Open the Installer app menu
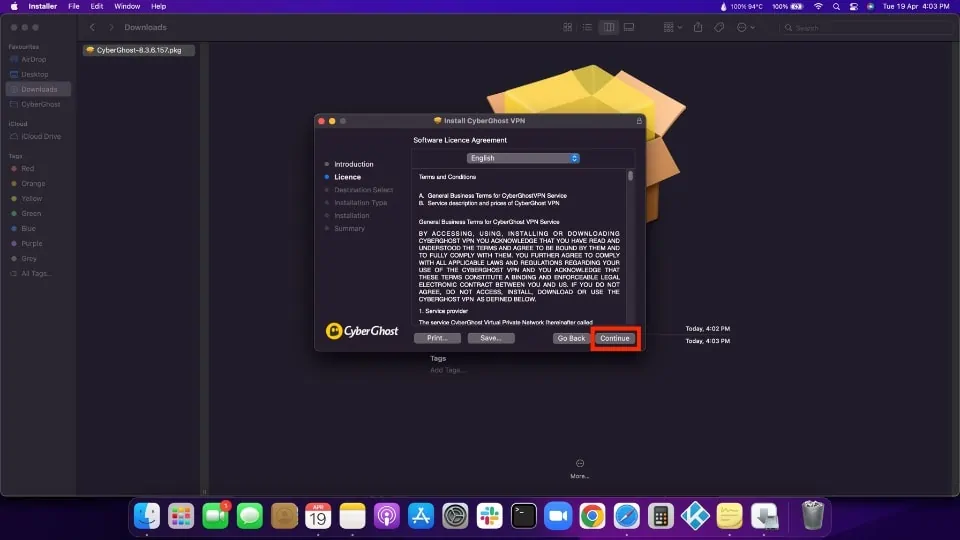 [42, 6]
